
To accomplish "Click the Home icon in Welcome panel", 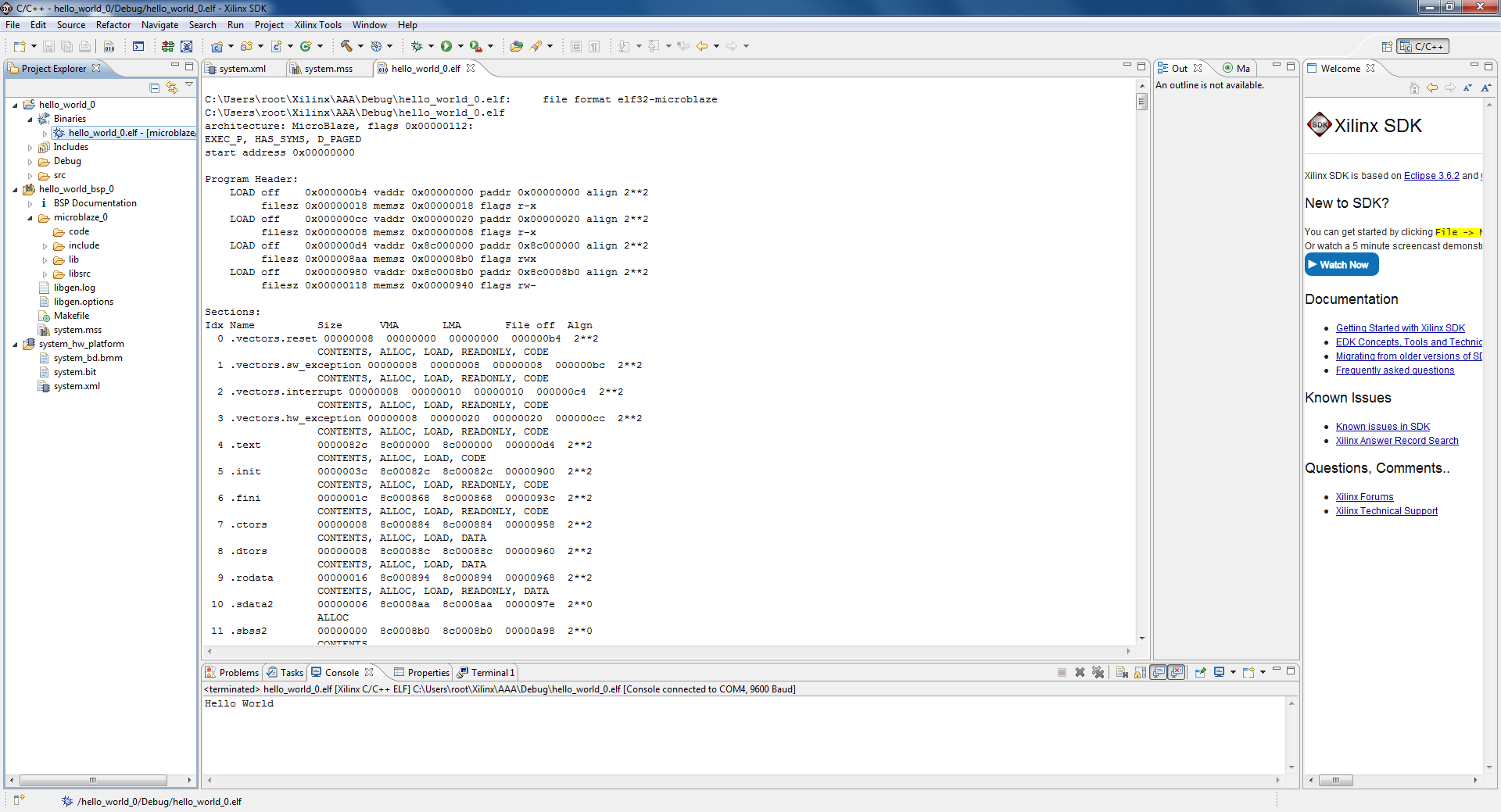I will point(1414,88).
